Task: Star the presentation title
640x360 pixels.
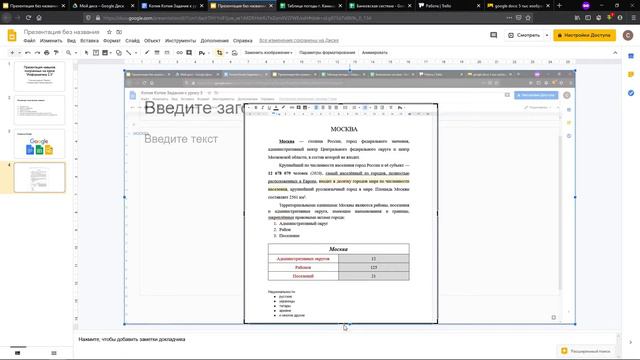Action: click(109, 32)
